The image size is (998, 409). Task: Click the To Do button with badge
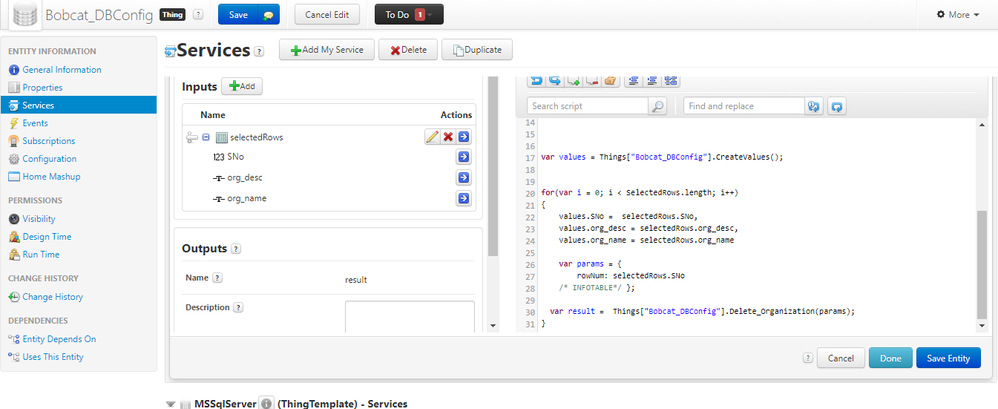[x=408, y=15]
